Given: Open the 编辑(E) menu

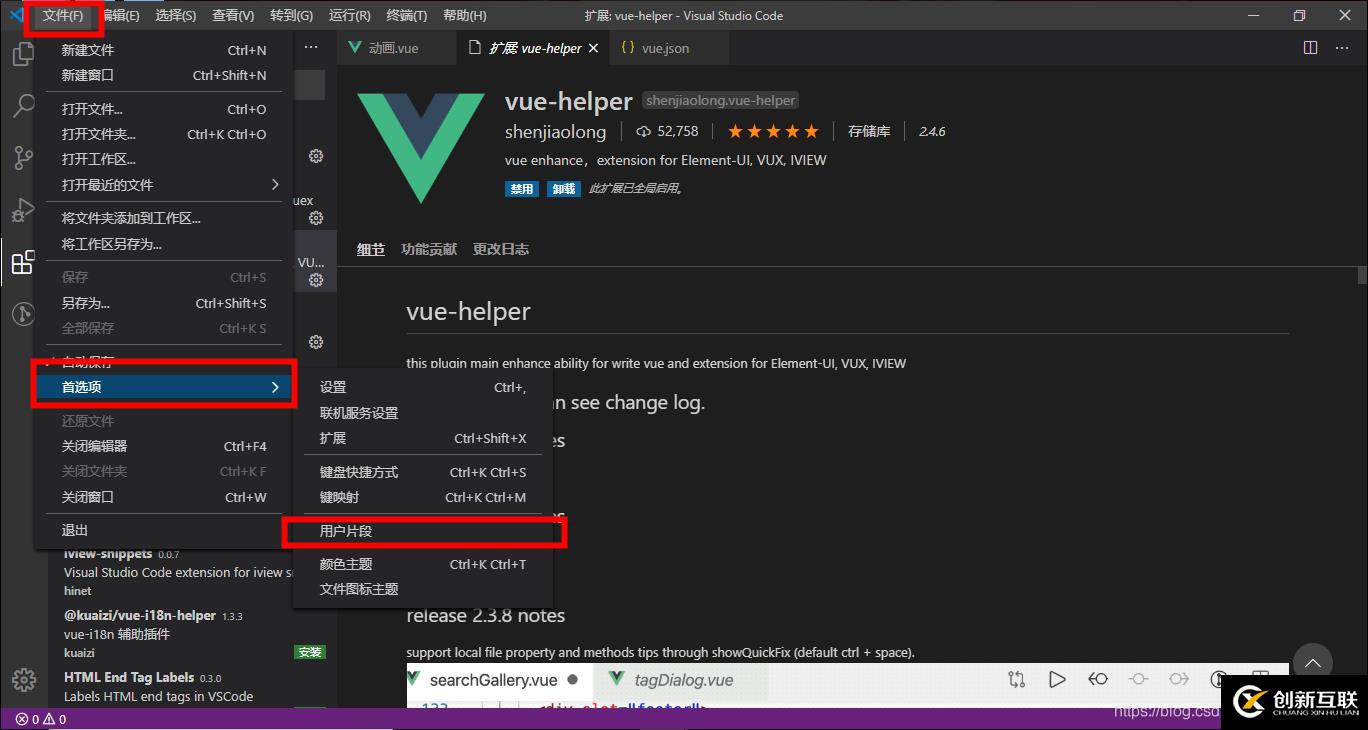Looking at the screenshot, I should [120, 16].
